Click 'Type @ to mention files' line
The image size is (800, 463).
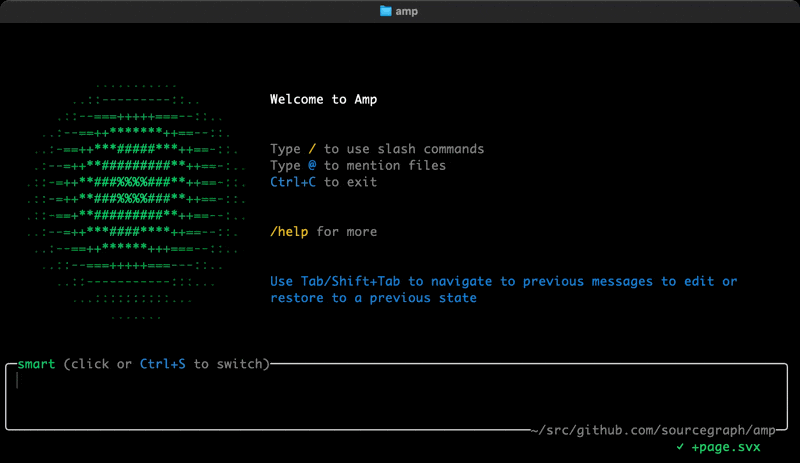click(x=358, y=165)
